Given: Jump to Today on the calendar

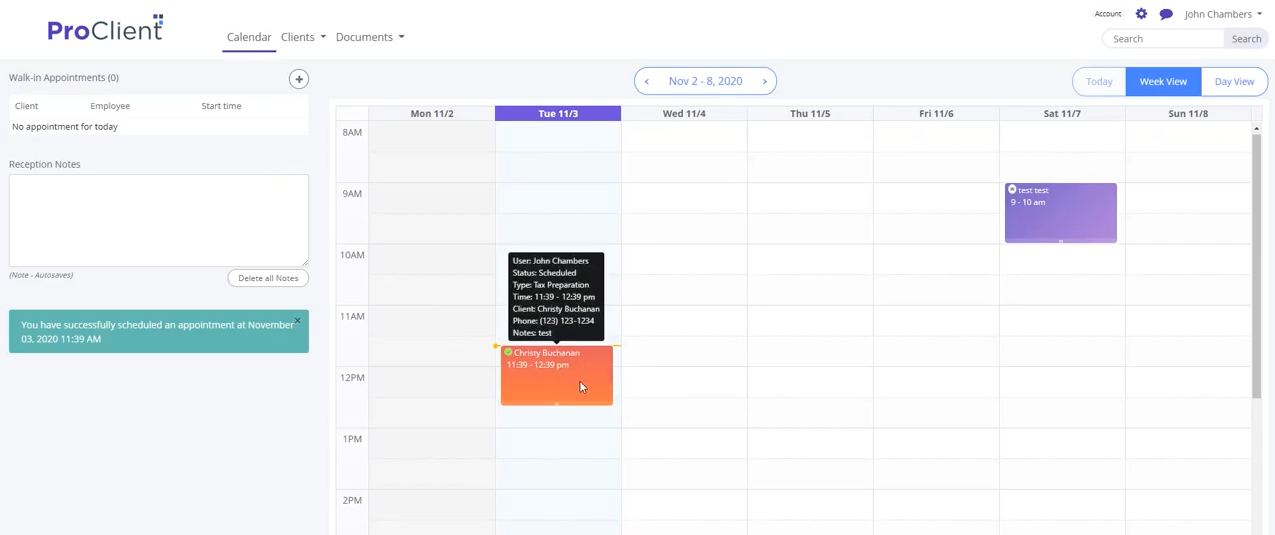Looking at the screenshot, I should click(1099, 82).
